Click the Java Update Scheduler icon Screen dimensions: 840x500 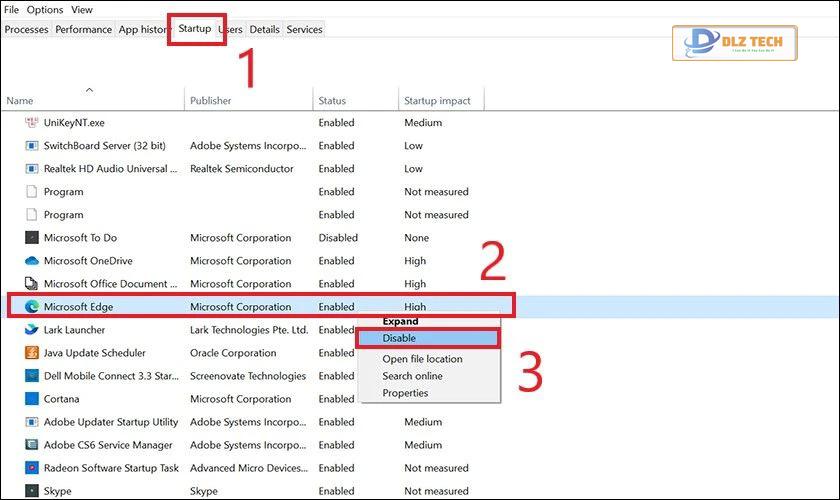pos(32,353)
